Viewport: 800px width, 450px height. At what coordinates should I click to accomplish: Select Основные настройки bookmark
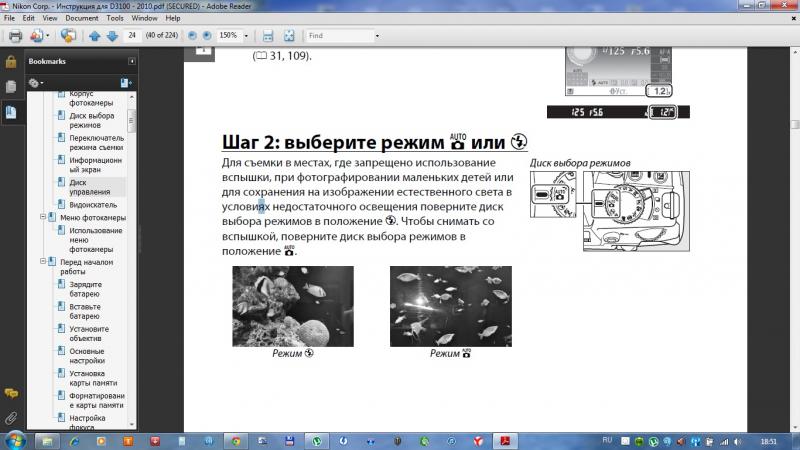(x=87, y=356)
